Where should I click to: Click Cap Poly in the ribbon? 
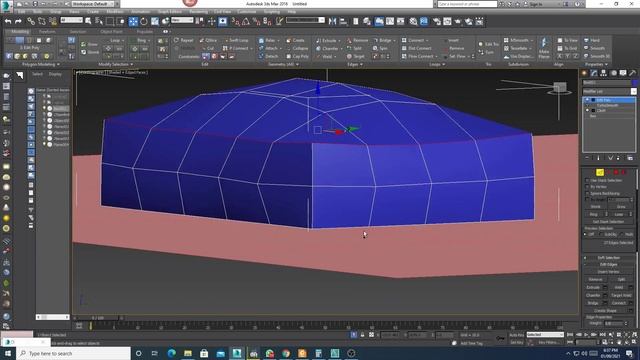coord(298,56)
